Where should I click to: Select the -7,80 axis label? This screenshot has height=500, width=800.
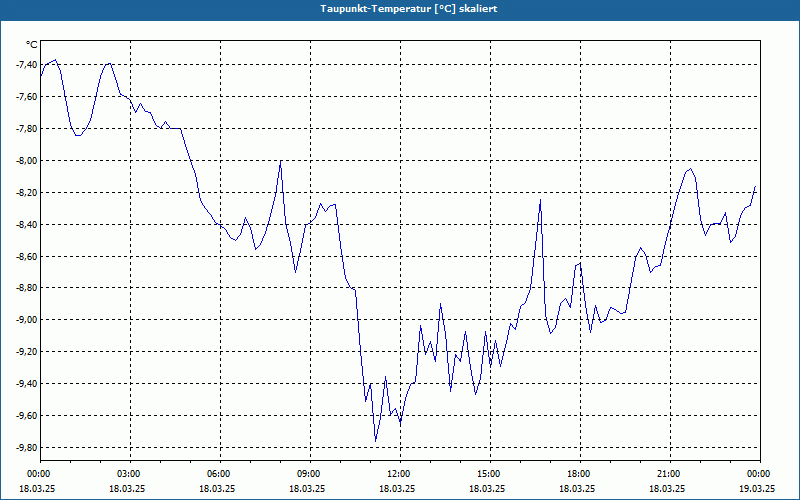tap(27, 129)
